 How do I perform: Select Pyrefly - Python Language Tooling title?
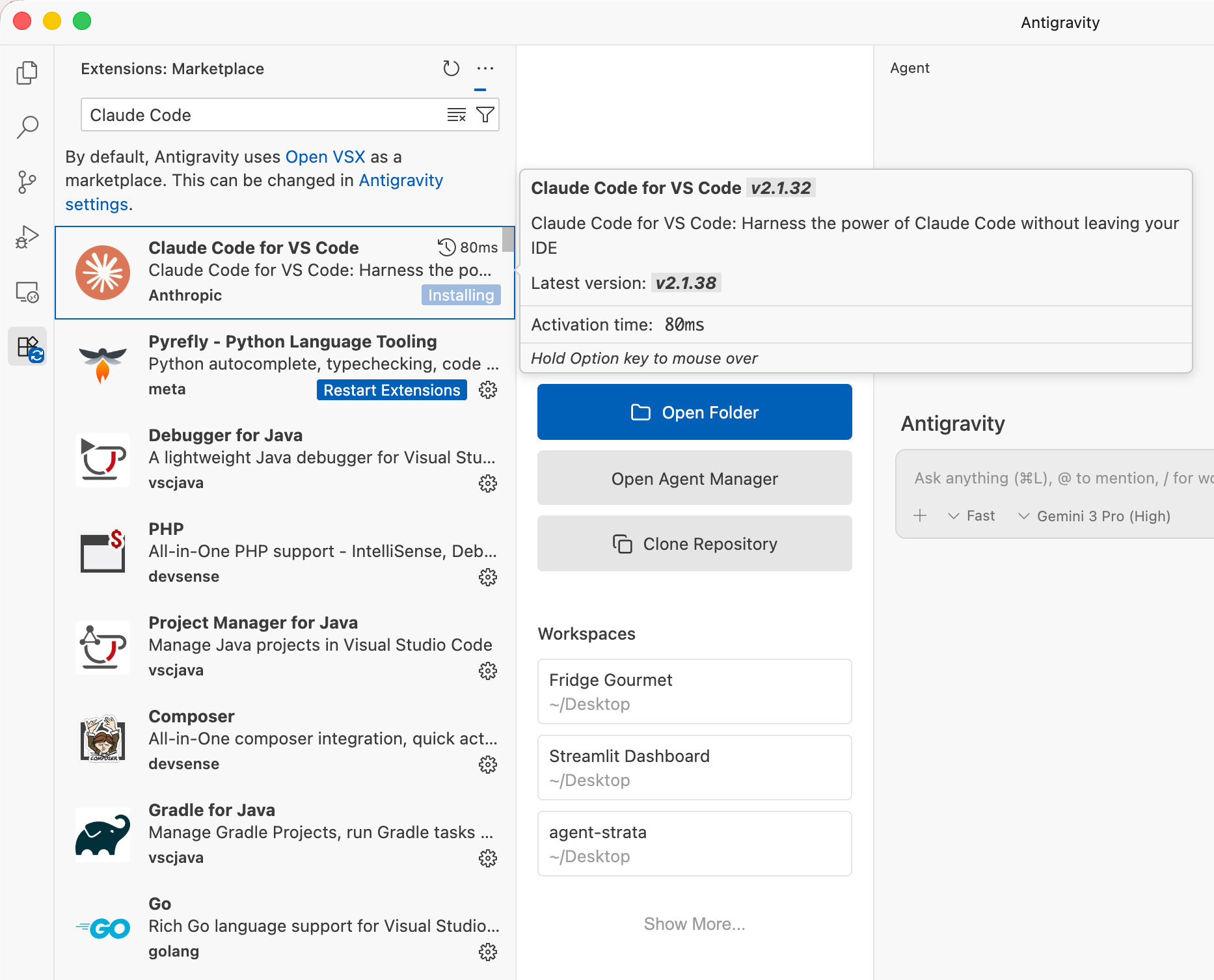[293, 342]
